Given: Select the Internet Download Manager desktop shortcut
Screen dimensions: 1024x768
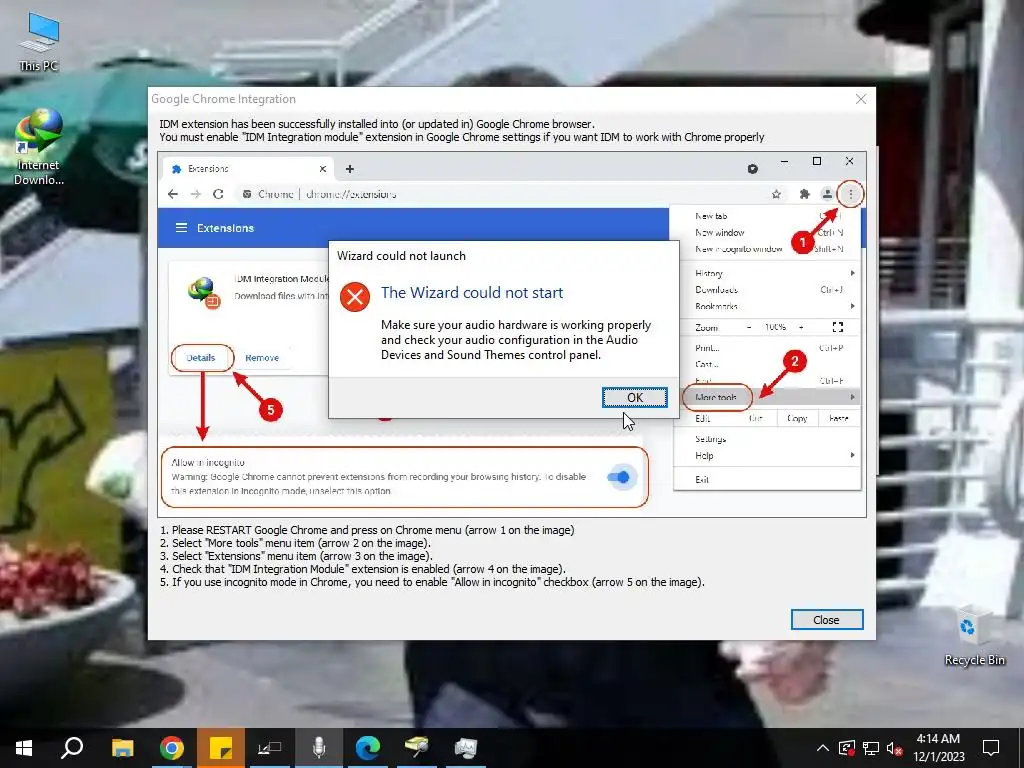Looking at the screenshot, I should (x=39, y=146).
